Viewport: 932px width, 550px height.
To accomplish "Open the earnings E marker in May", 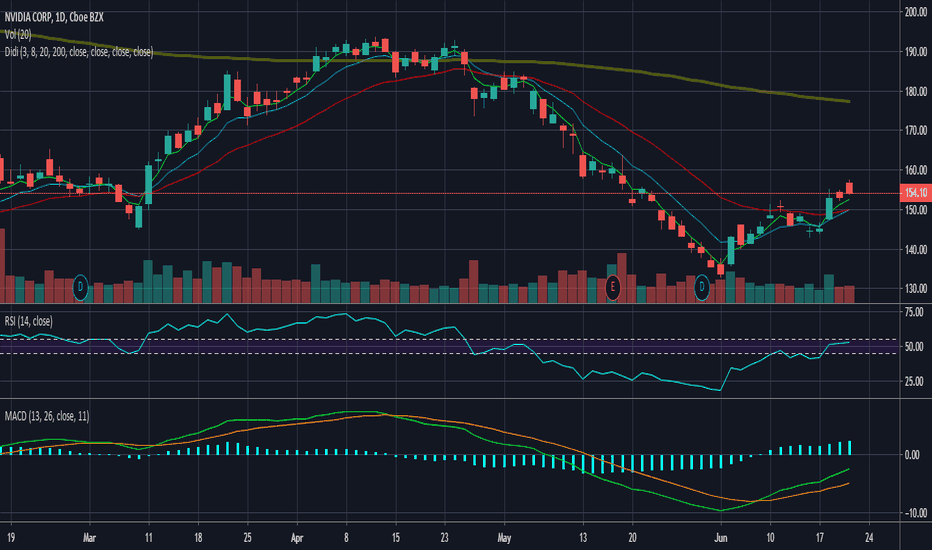I will click(612, 288).
